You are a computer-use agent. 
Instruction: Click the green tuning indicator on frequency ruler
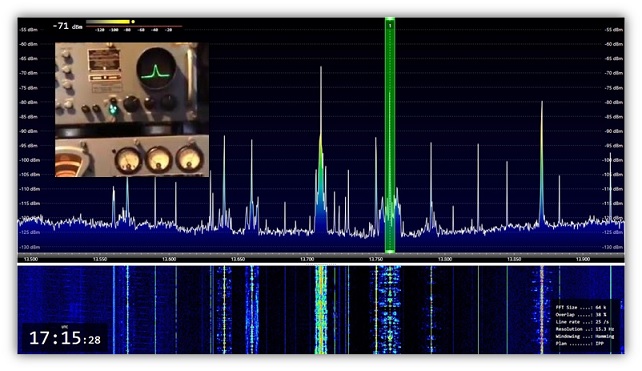pyautogui.click(x=390, y=251)
